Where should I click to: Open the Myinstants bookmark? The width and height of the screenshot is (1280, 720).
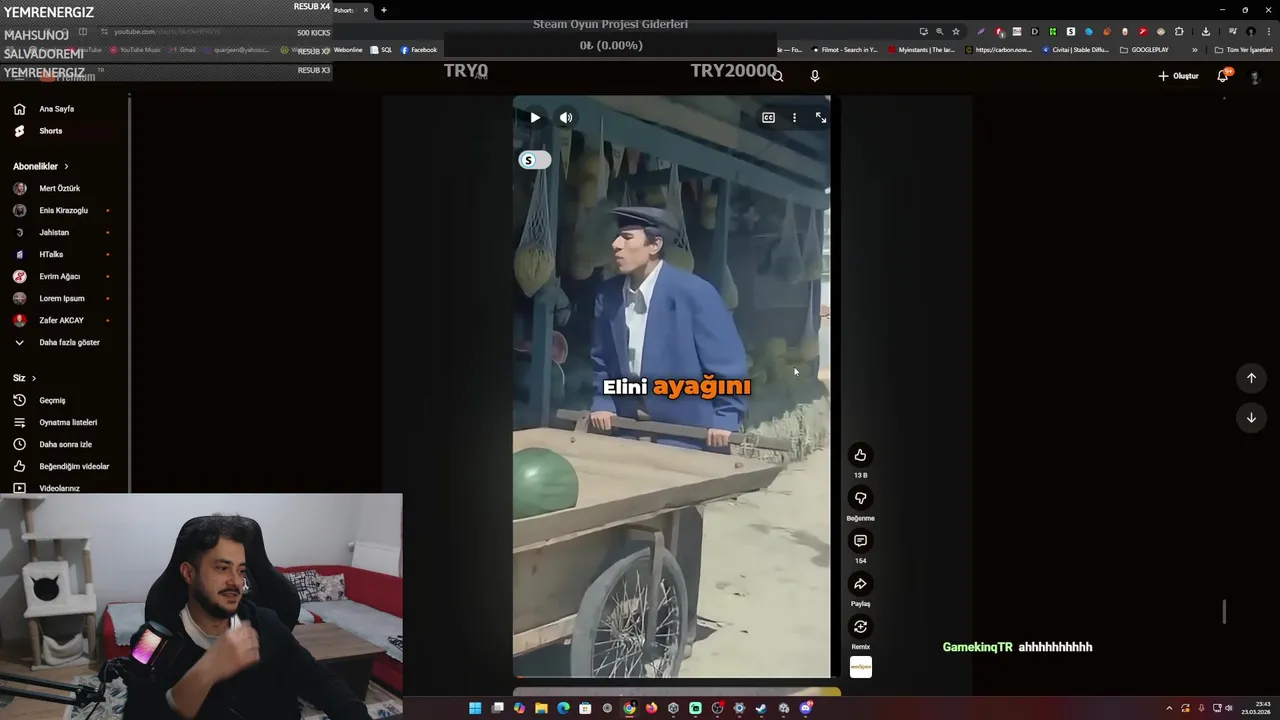point(921,50)
